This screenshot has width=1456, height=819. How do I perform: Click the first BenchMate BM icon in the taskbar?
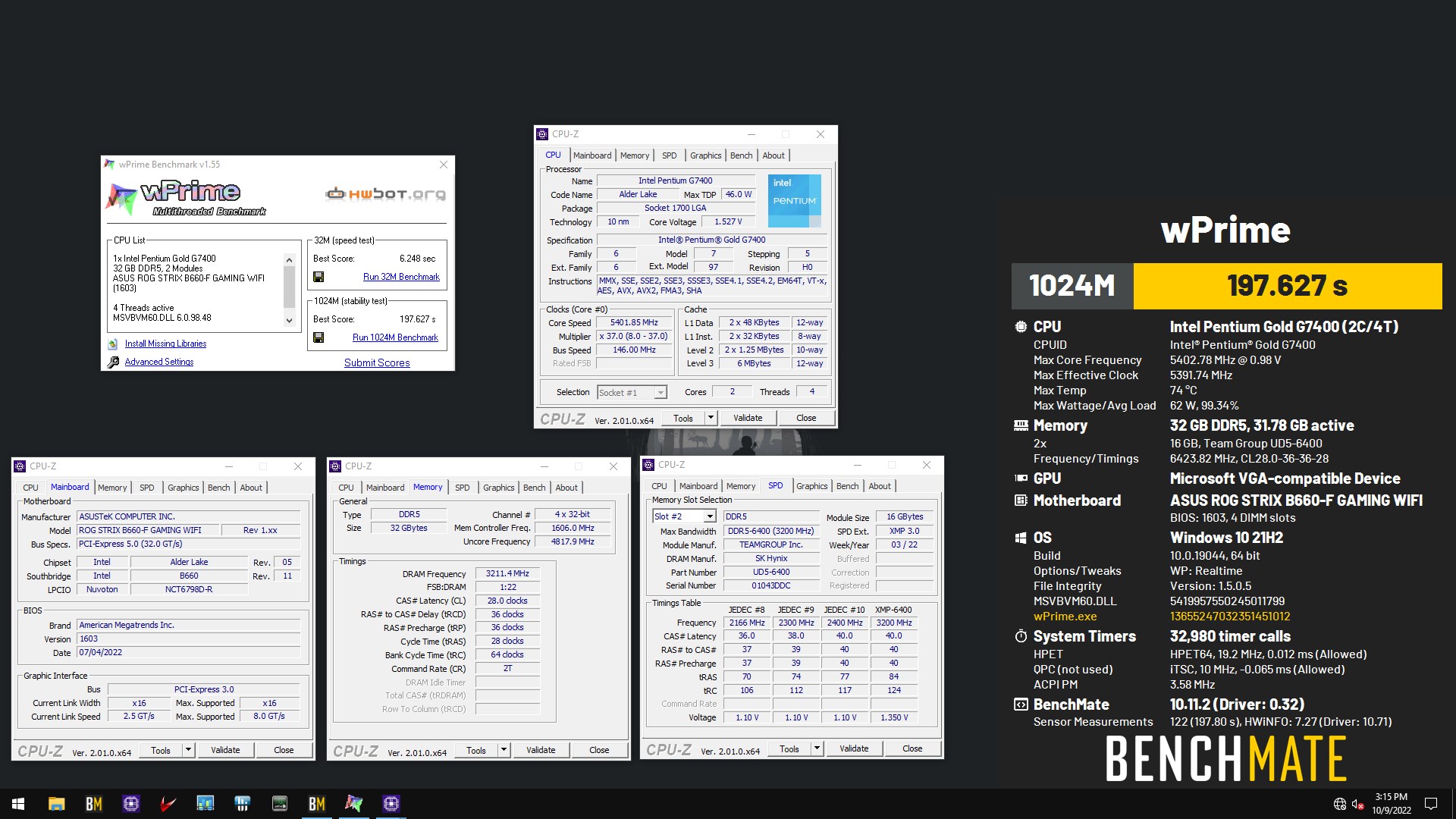coord(93,804)
